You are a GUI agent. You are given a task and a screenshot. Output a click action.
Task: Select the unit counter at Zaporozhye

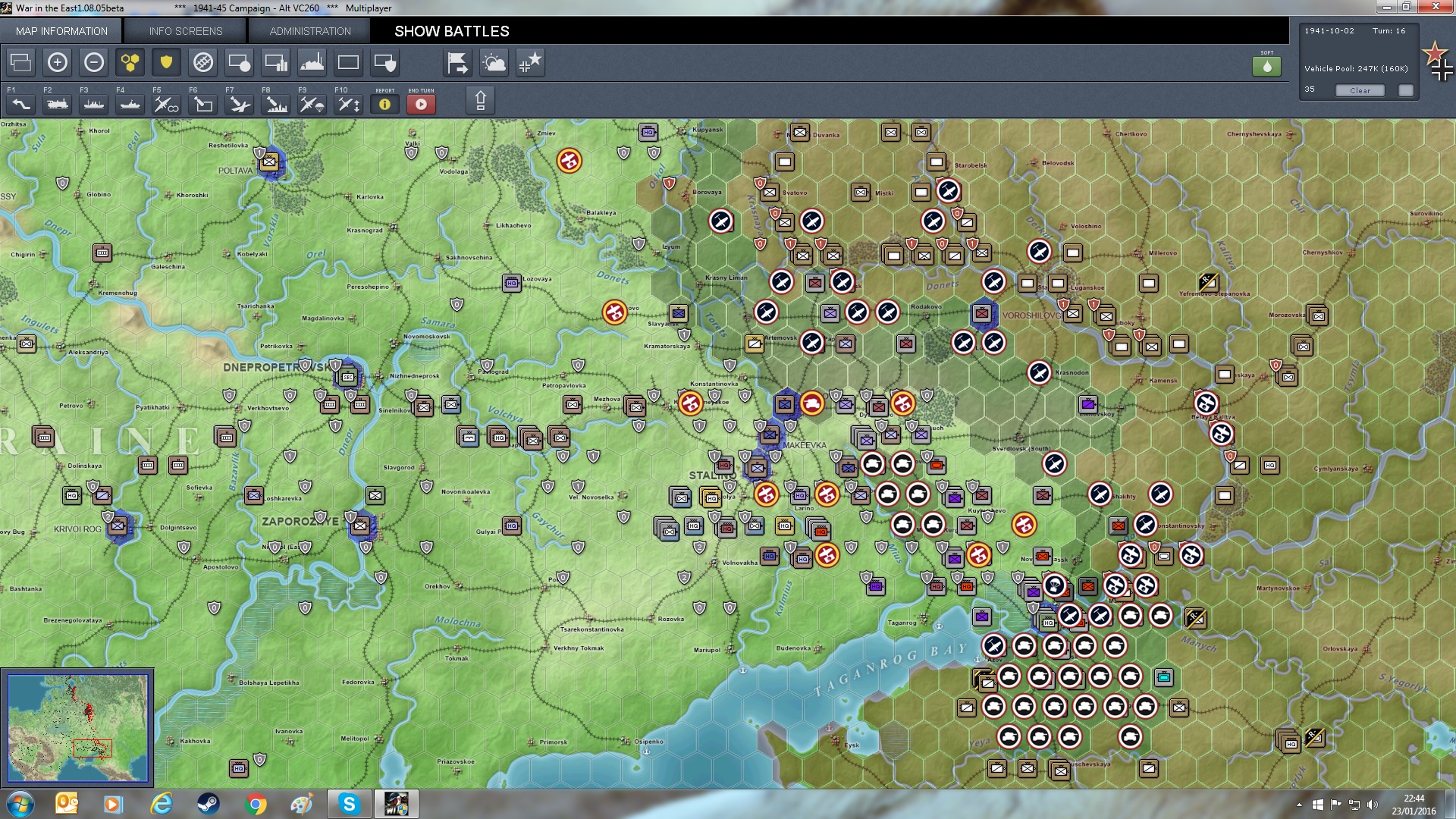coord(361,525)
